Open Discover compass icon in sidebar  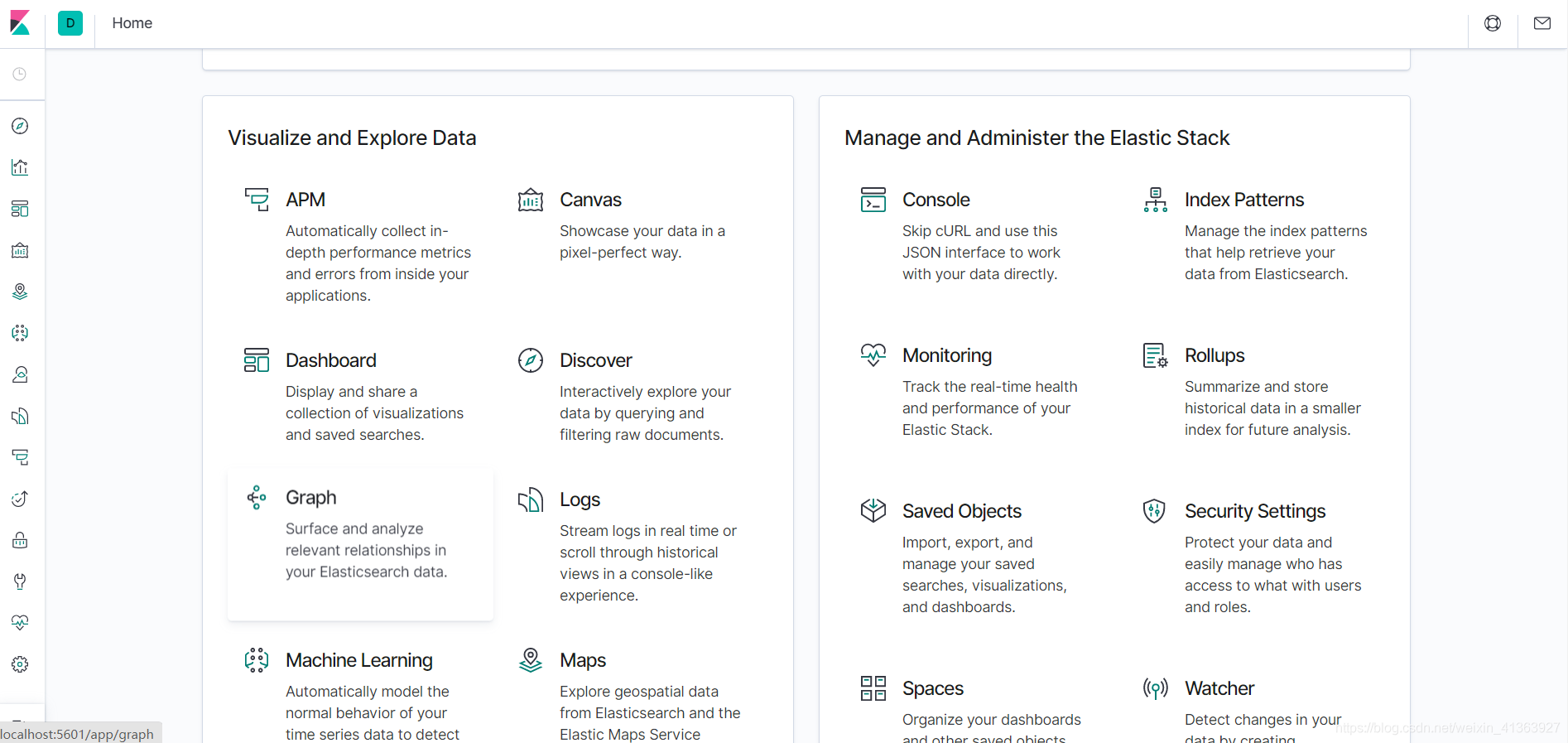[x=20, y=126]
